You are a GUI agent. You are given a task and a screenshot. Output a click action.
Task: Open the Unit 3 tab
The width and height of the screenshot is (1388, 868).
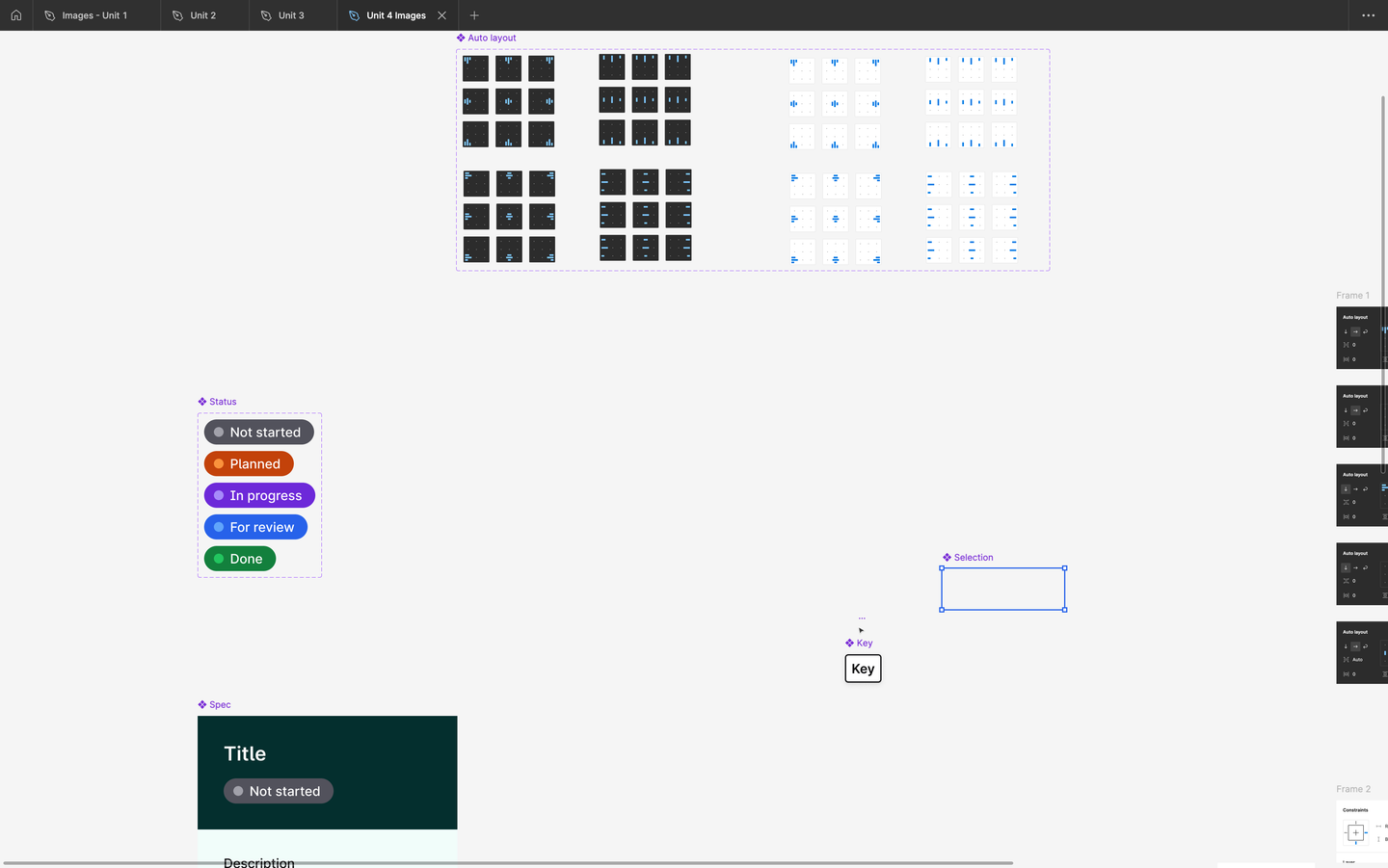point(291,15)
